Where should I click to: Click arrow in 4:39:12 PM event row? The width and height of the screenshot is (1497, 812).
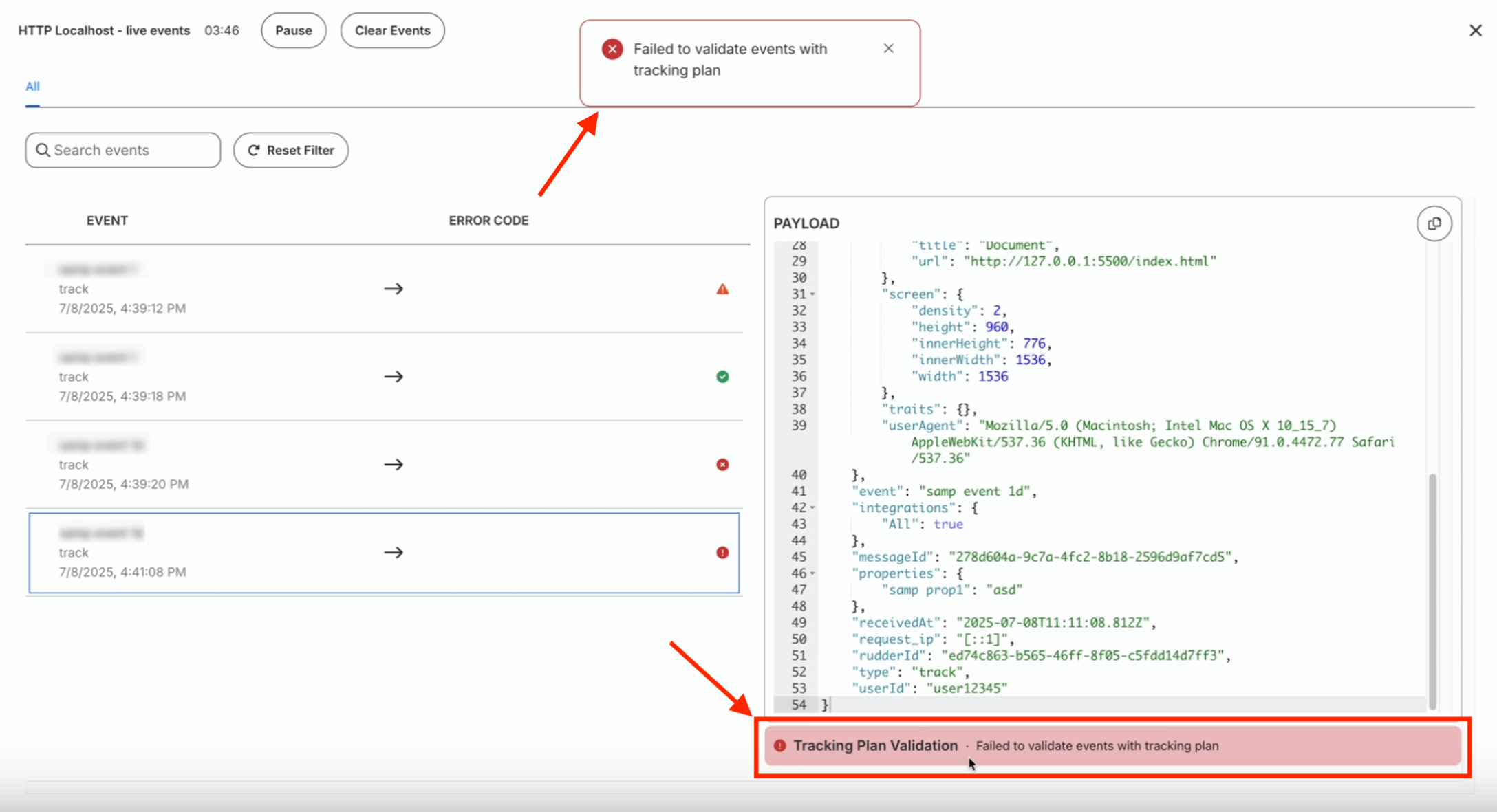click(x=394, y=289)
